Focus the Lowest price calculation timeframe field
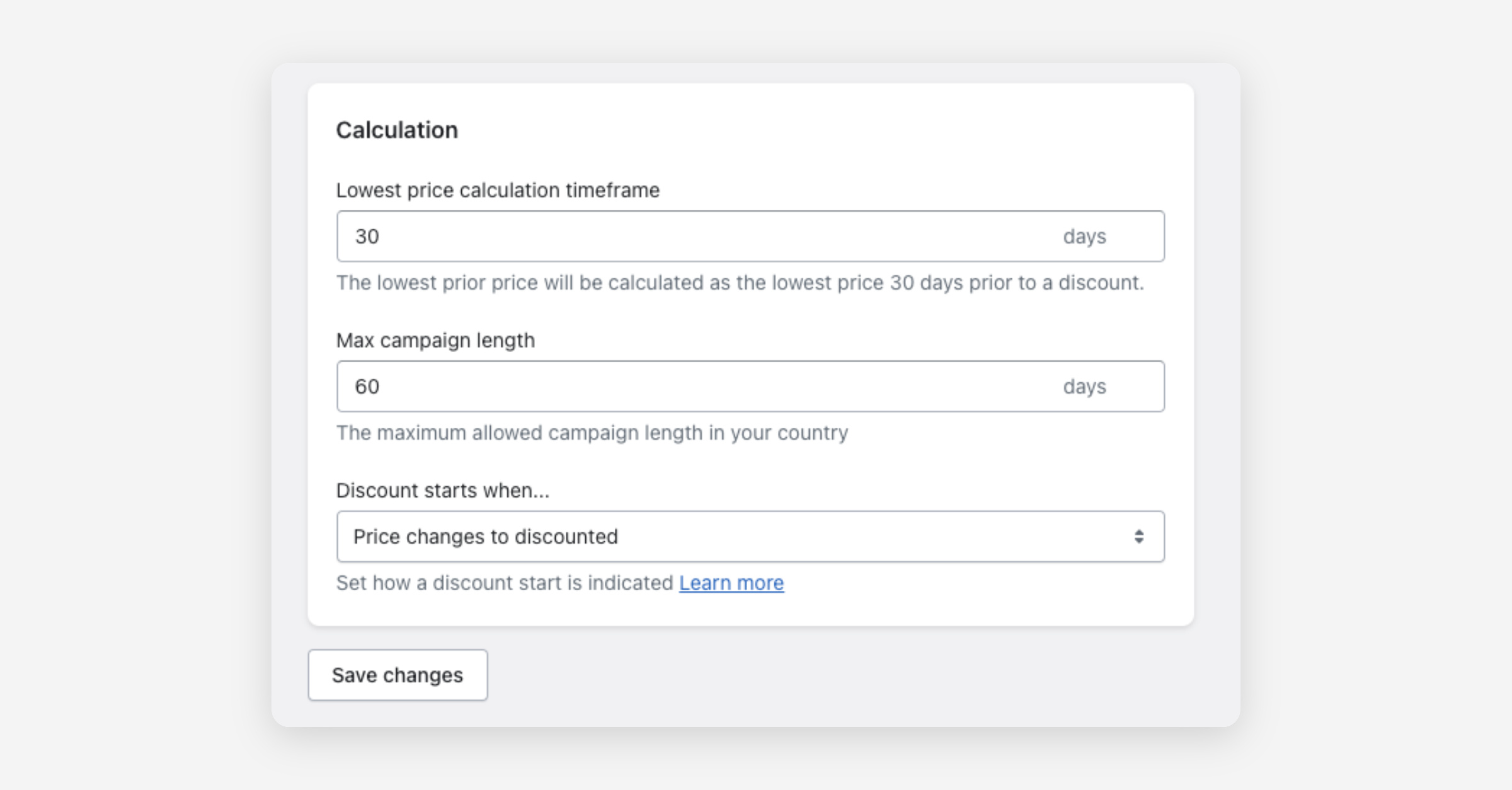The width and height of the screenshot is (1512, 790). tap(693, 237)
